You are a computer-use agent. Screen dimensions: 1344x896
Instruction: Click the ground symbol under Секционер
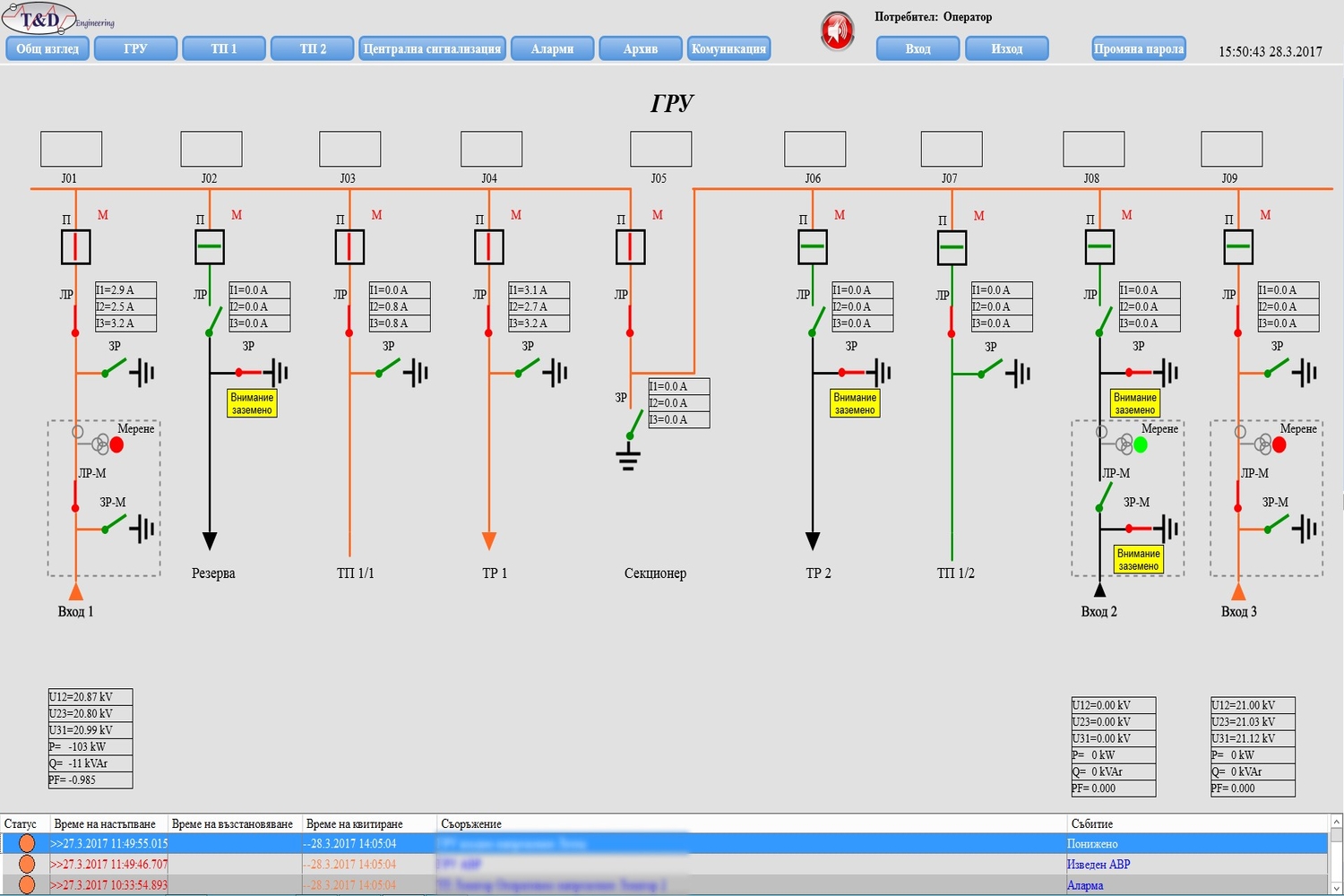click(x=628, y=460)
